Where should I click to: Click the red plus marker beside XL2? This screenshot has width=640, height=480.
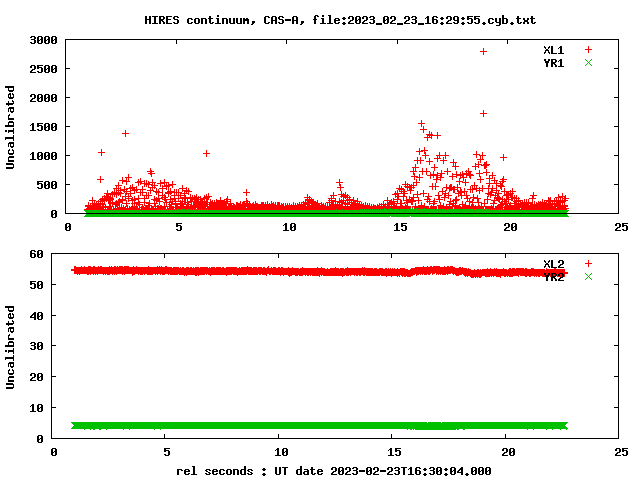click(x=588, y=264)
